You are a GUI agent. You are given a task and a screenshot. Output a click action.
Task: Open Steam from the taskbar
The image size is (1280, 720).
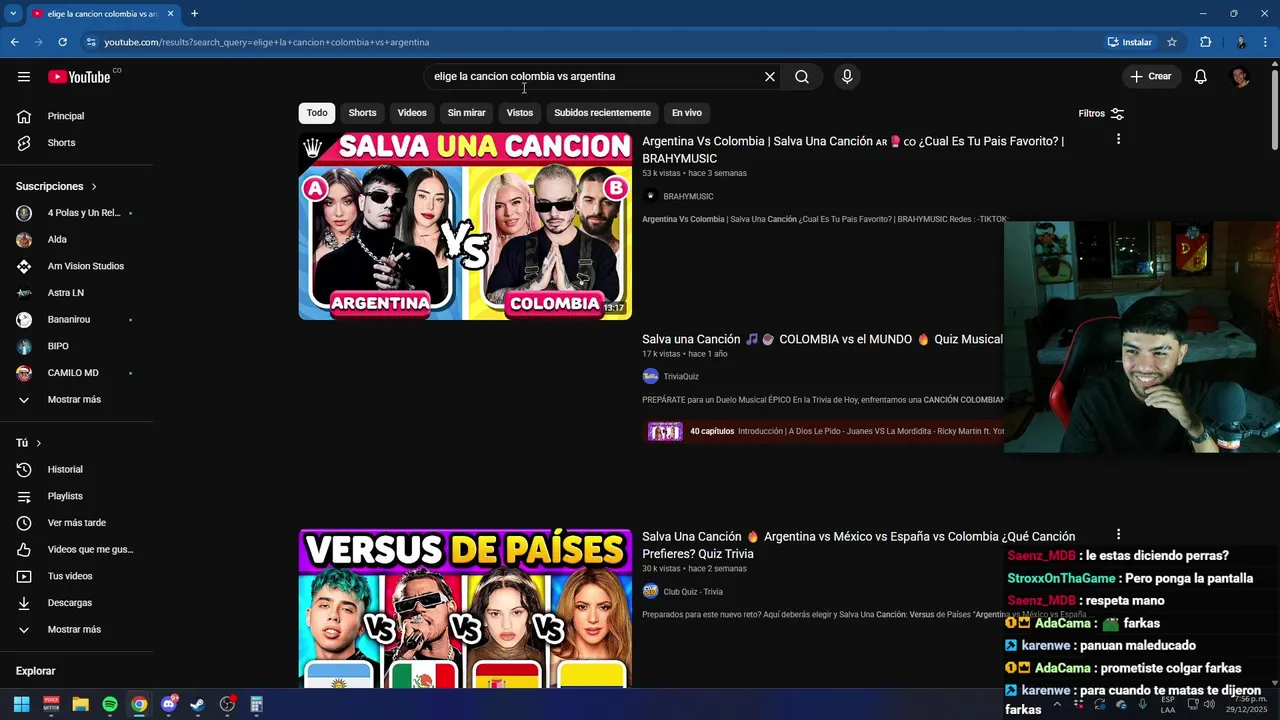(198, 705)
